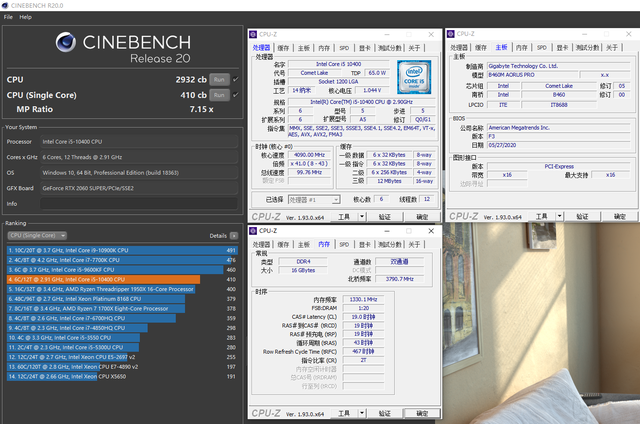Click the CPU-Z icon in the memory window title
The width and height of the screenshot is (640, 424).
[x=253, y=231]
